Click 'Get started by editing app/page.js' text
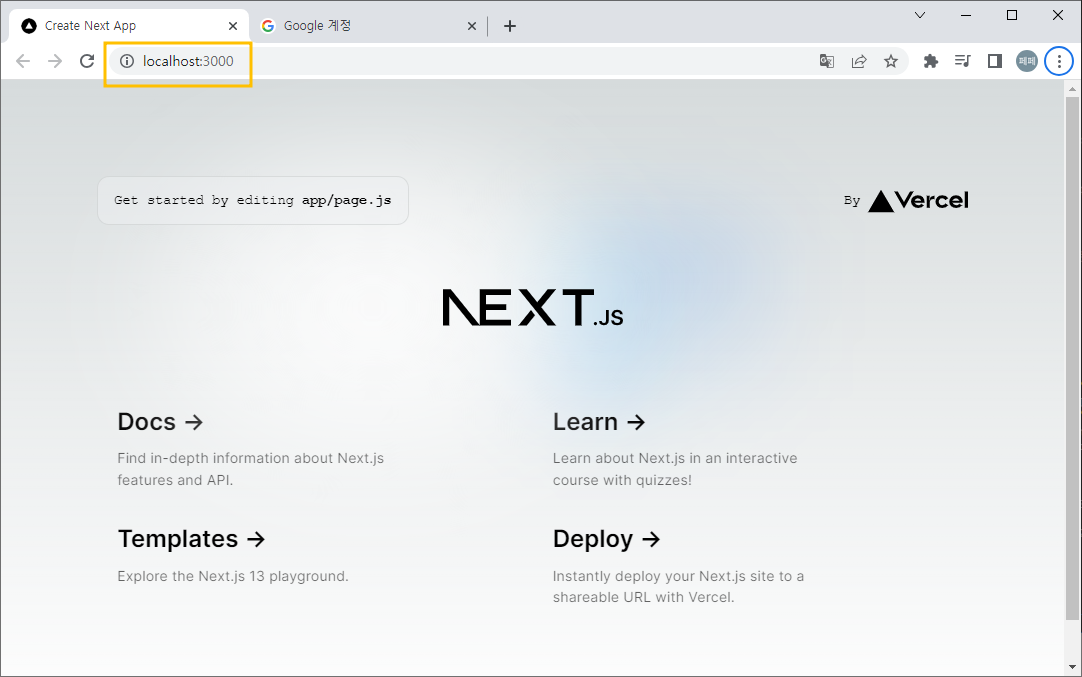The image size is (1082, 677). coord(253,200)
